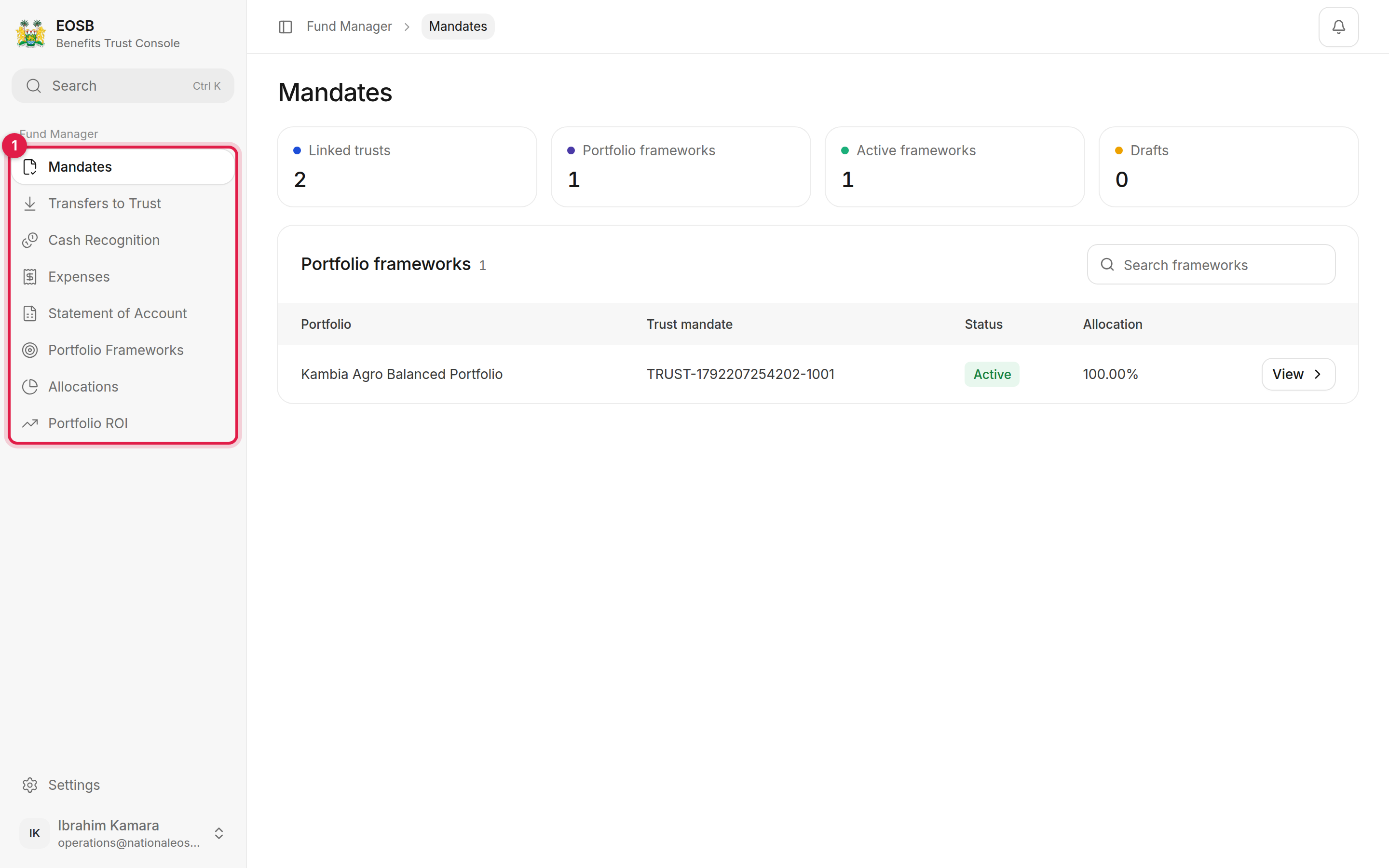Click the Search frameworks magnifier icon
The image size is (1389, 868).
pos(1107,264)
